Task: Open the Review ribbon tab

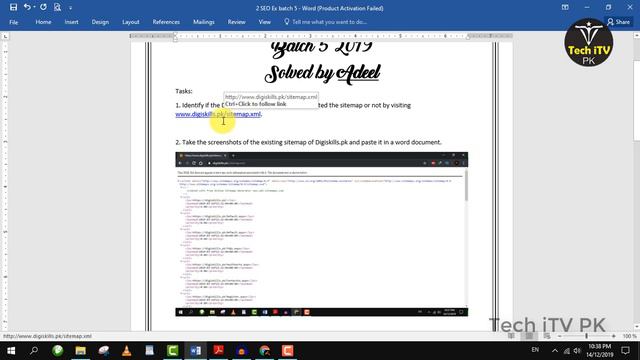Action: click(x=236, y=22)
